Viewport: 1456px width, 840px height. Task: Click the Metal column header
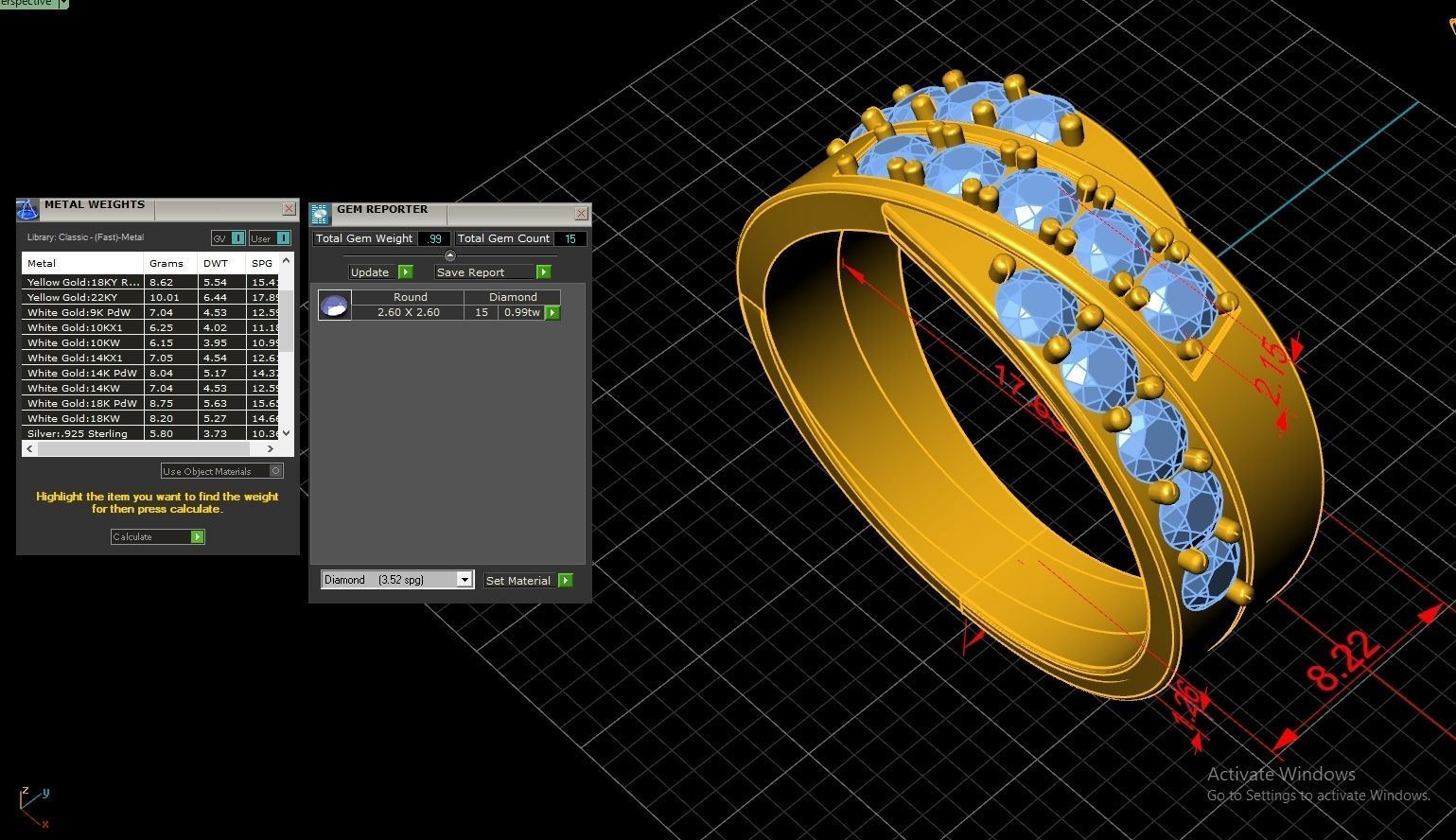82,263
